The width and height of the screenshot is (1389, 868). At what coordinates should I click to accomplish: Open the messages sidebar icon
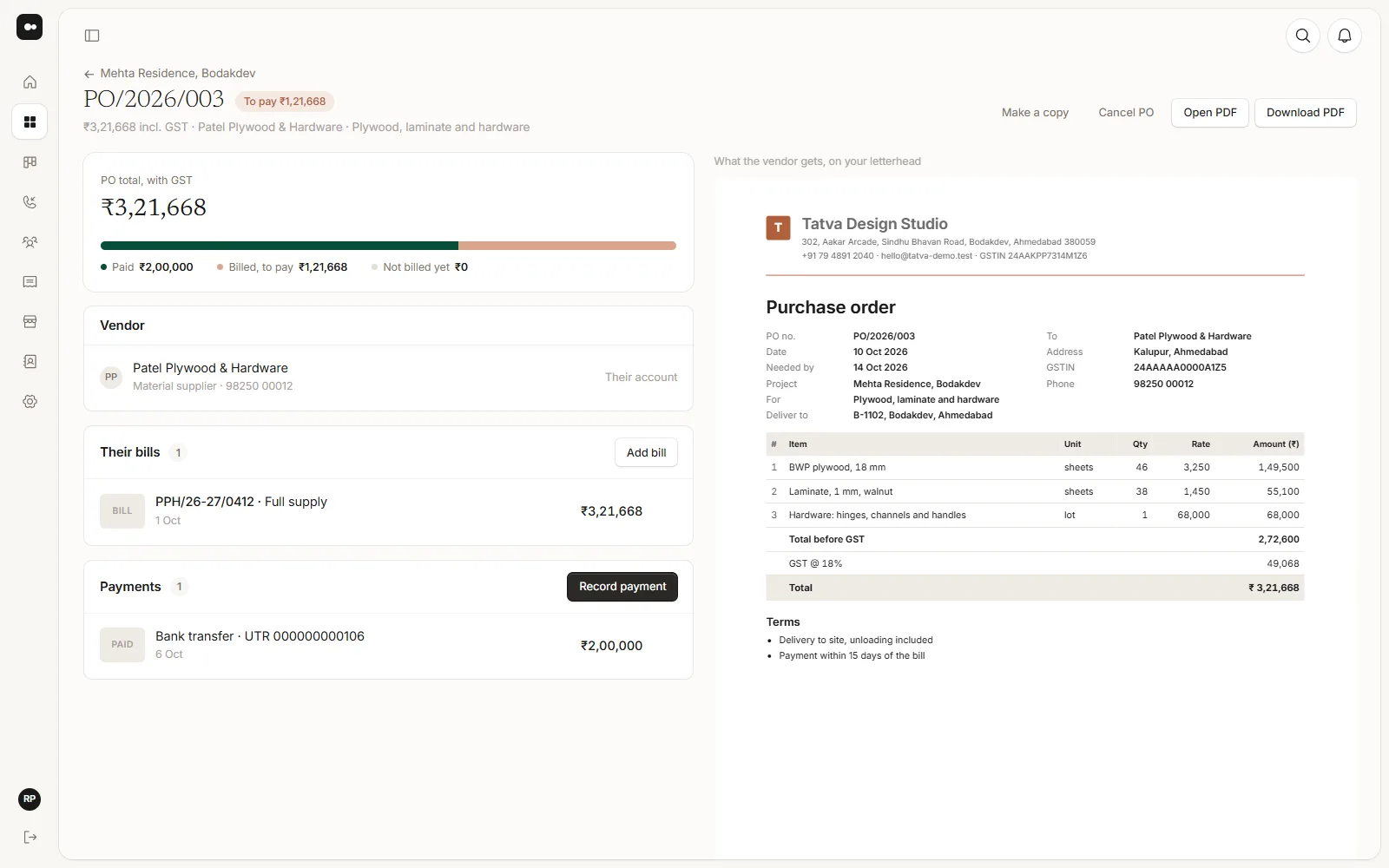click(30, 282)
